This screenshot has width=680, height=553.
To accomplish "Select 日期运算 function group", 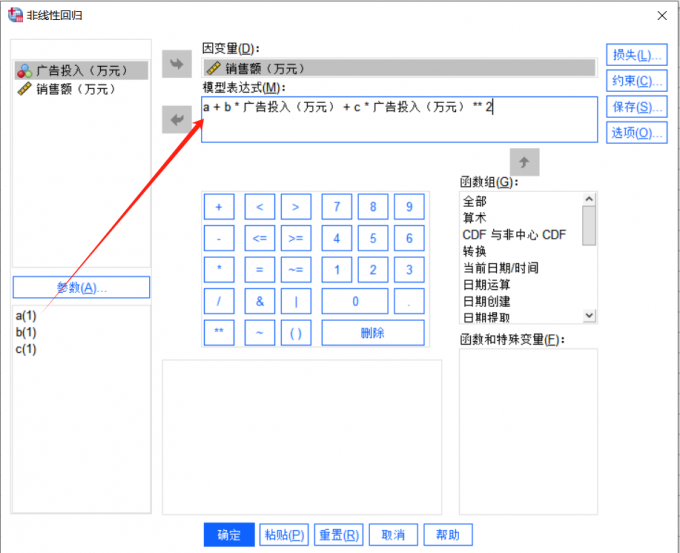I will tap(487, 285).
